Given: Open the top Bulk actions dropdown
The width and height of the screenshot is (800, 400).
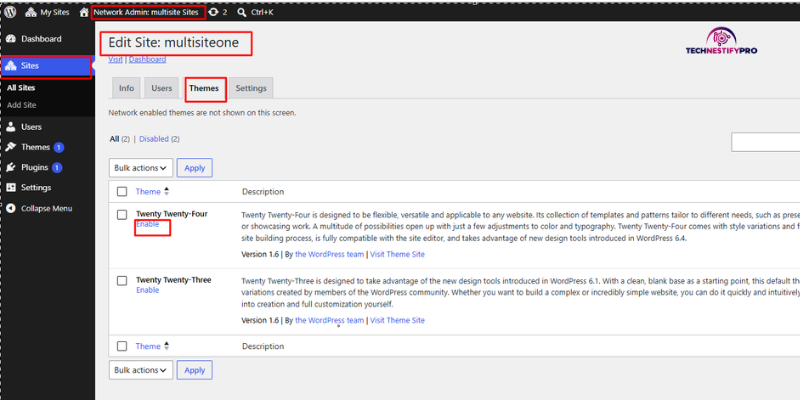Looking at the screenshot, I should (x=141, y=168).
